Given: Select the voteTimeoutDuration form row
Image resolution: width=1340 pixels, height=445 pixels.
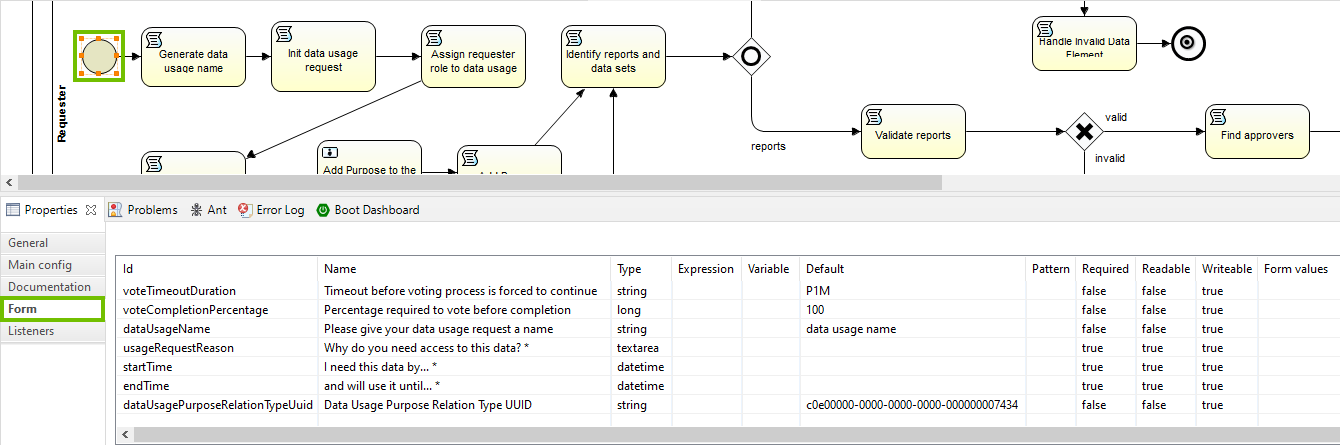Looking at the screenshot, I should click(x=179, y=291).
